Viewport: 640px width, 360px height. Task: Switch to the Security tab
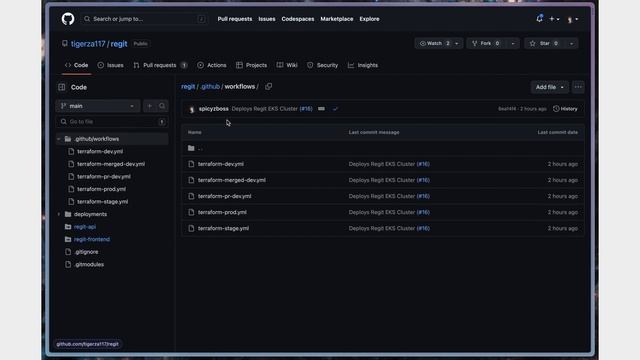click(x=322, y=65)
